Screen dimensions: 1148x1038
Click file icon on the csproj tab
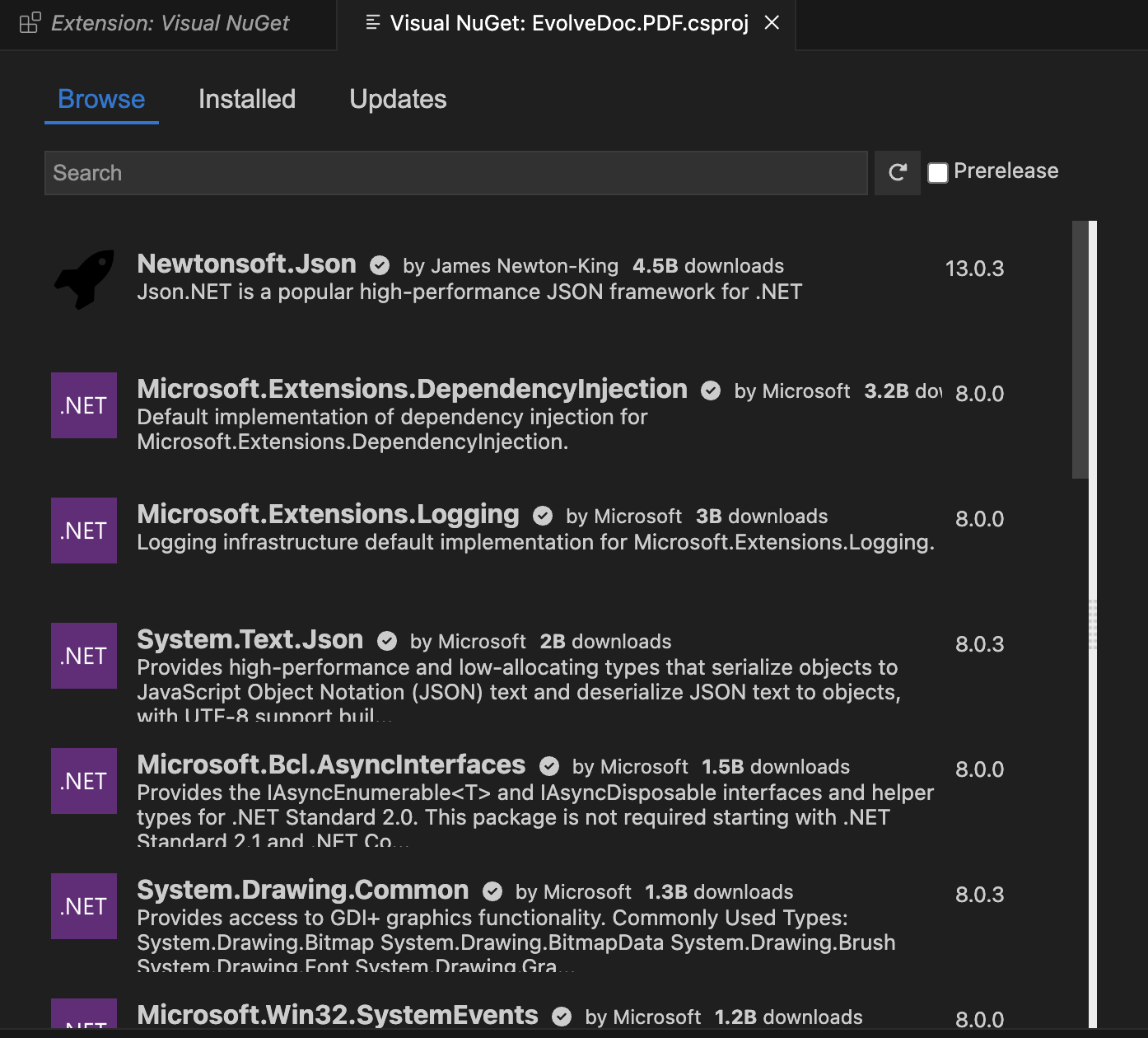point(372,23)
